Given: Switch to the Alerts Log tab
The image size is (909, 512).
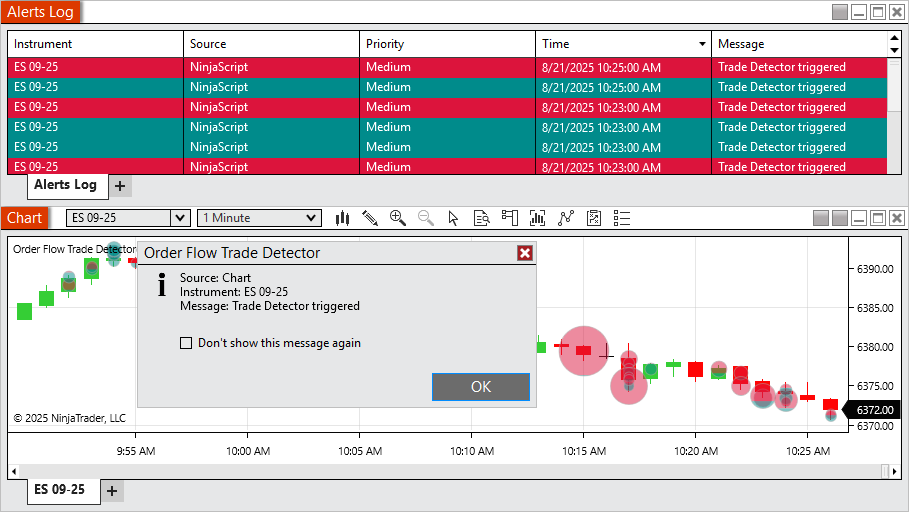Looking at the screenshot, I should point(65,185).
